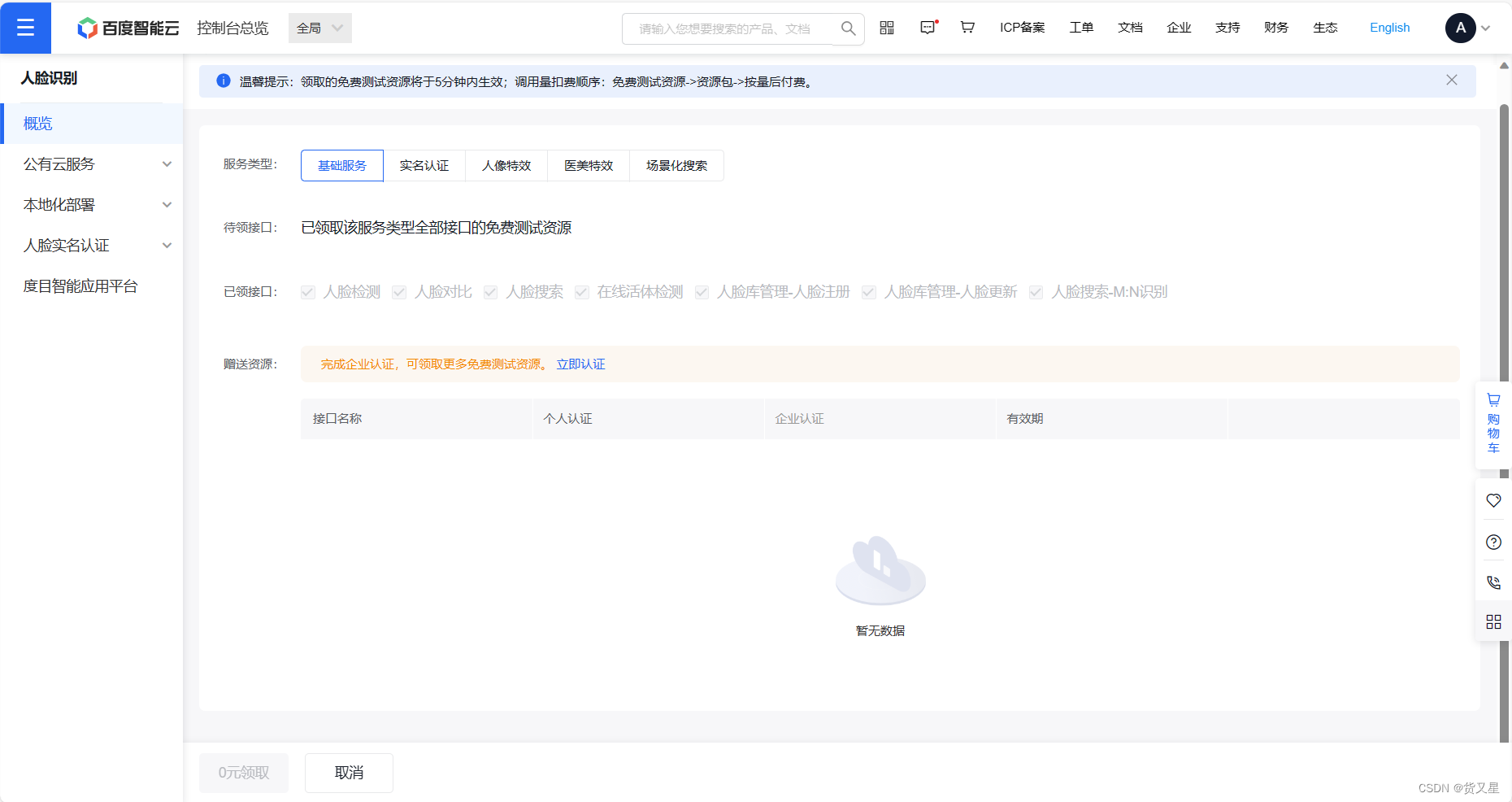The height and width of the screenshot is (802, 1512).
Task: Open the messages notification icon
Action: 928,28
